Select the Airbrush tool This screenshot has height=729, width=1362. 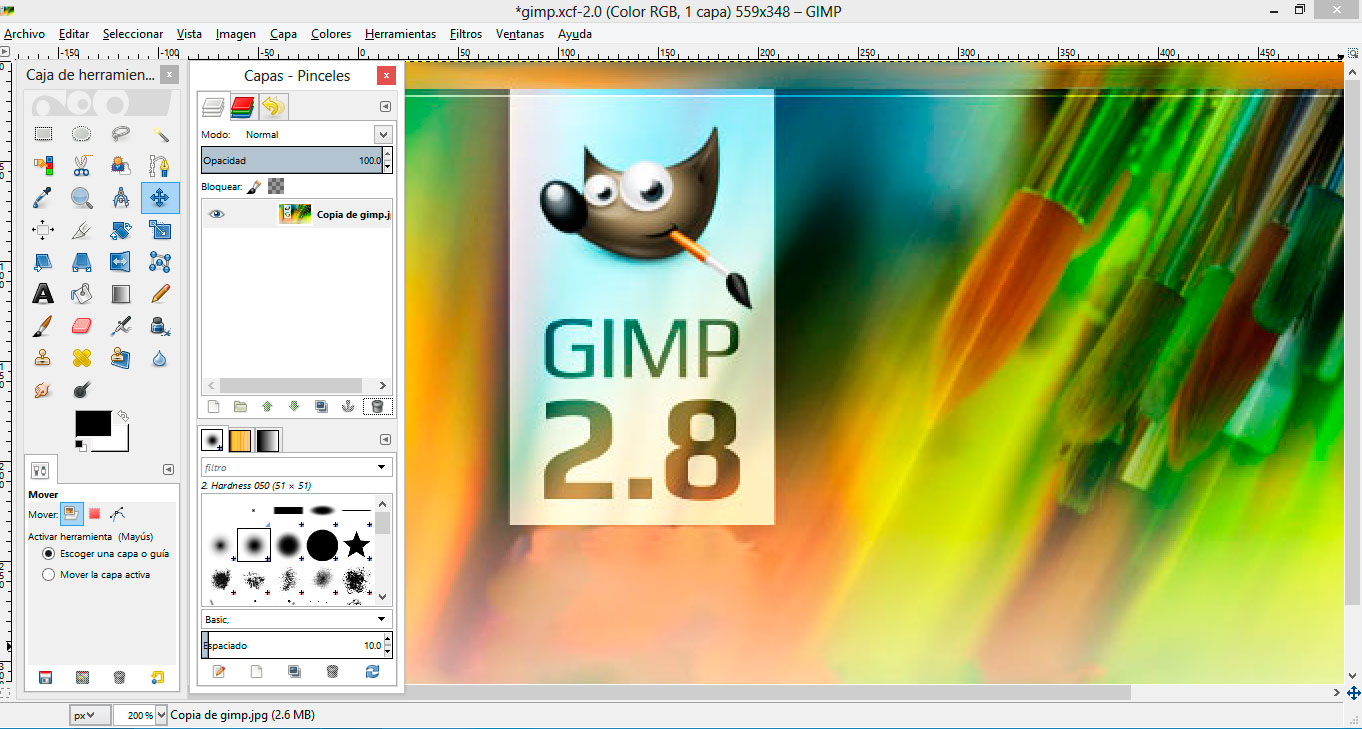pos(121,326)
